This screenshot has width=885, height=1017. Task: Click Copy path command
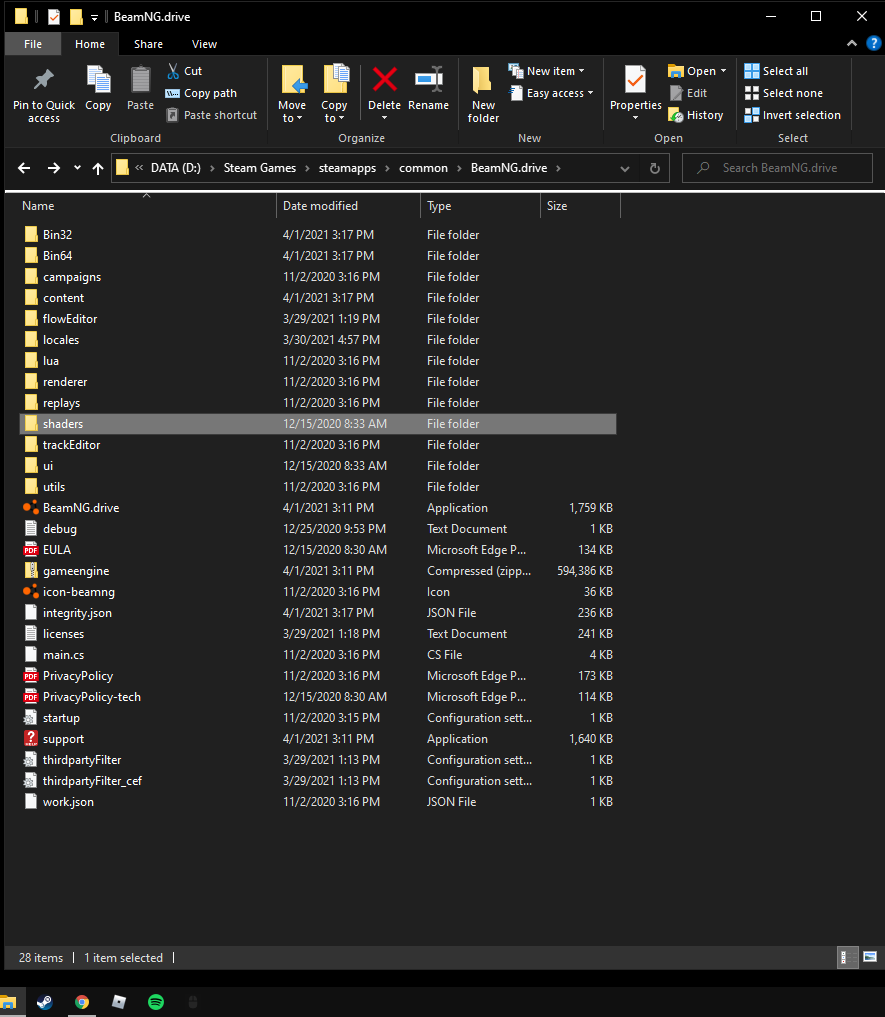pyautogui.click(x=201, y=93)
